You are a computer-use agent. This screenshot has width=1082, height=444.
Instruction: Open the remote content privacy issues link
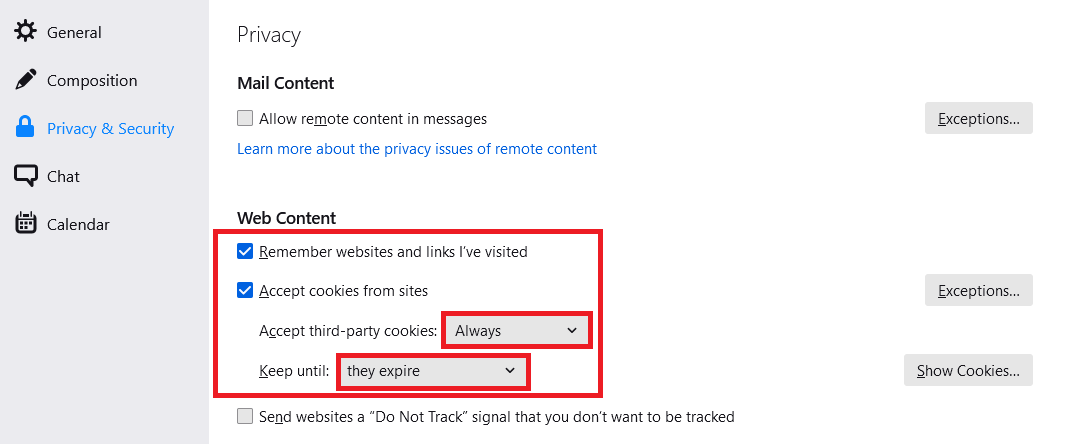[x=417, y=149]
